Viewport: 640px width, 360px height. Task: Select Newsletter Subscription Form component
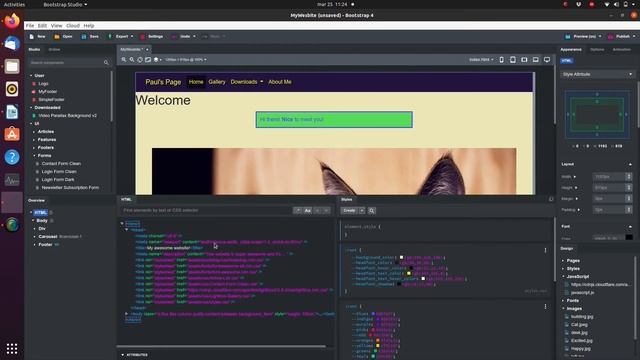tap(70, 188)
